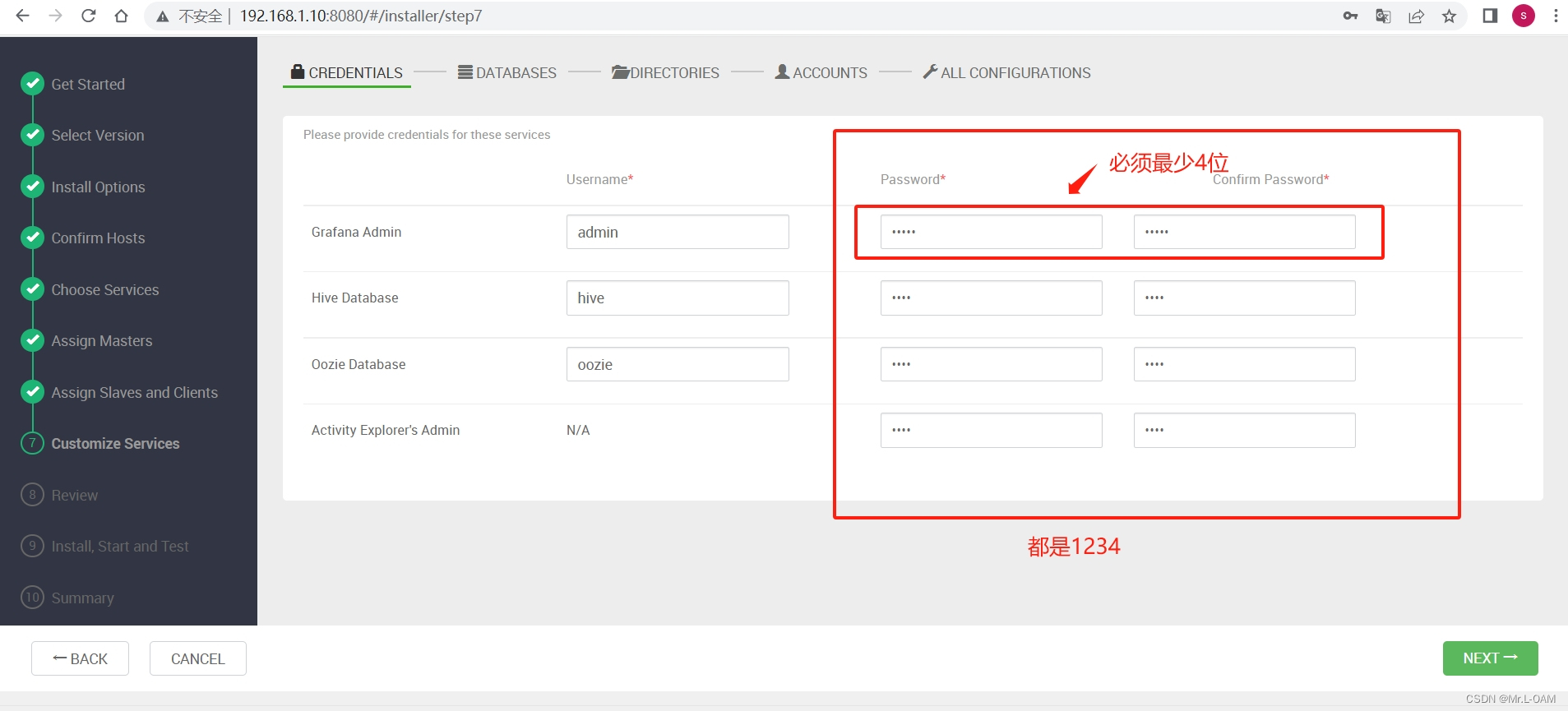Focus Activity Explorer's Admin password field
This screenshot has width=1568, height=711.
point(991,430)
